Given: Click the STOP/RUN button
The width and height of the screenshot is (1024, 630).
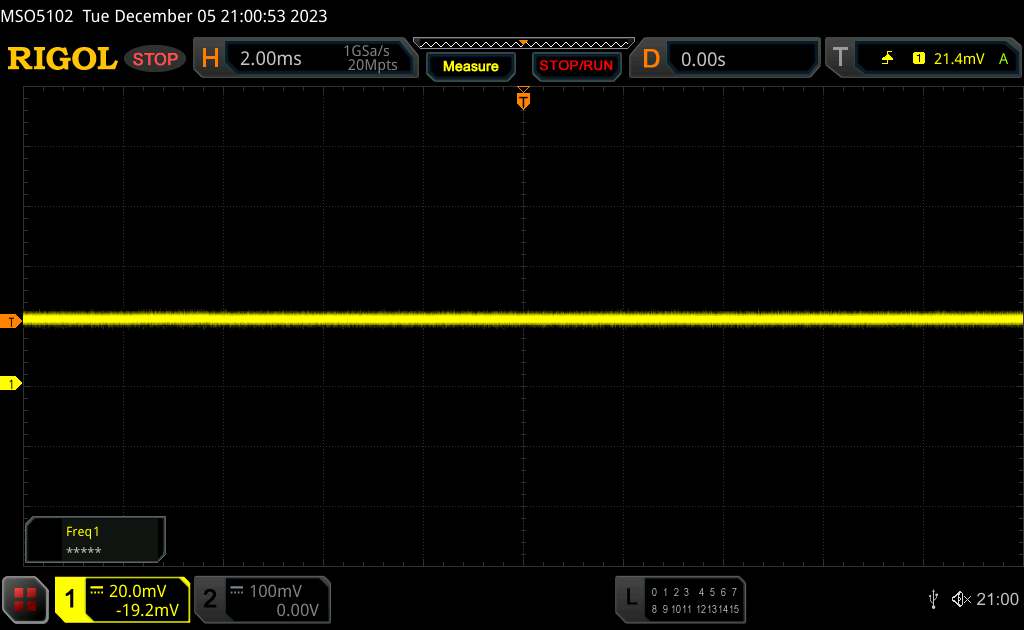Looking at the screenshot, I should tap(576, 66).
